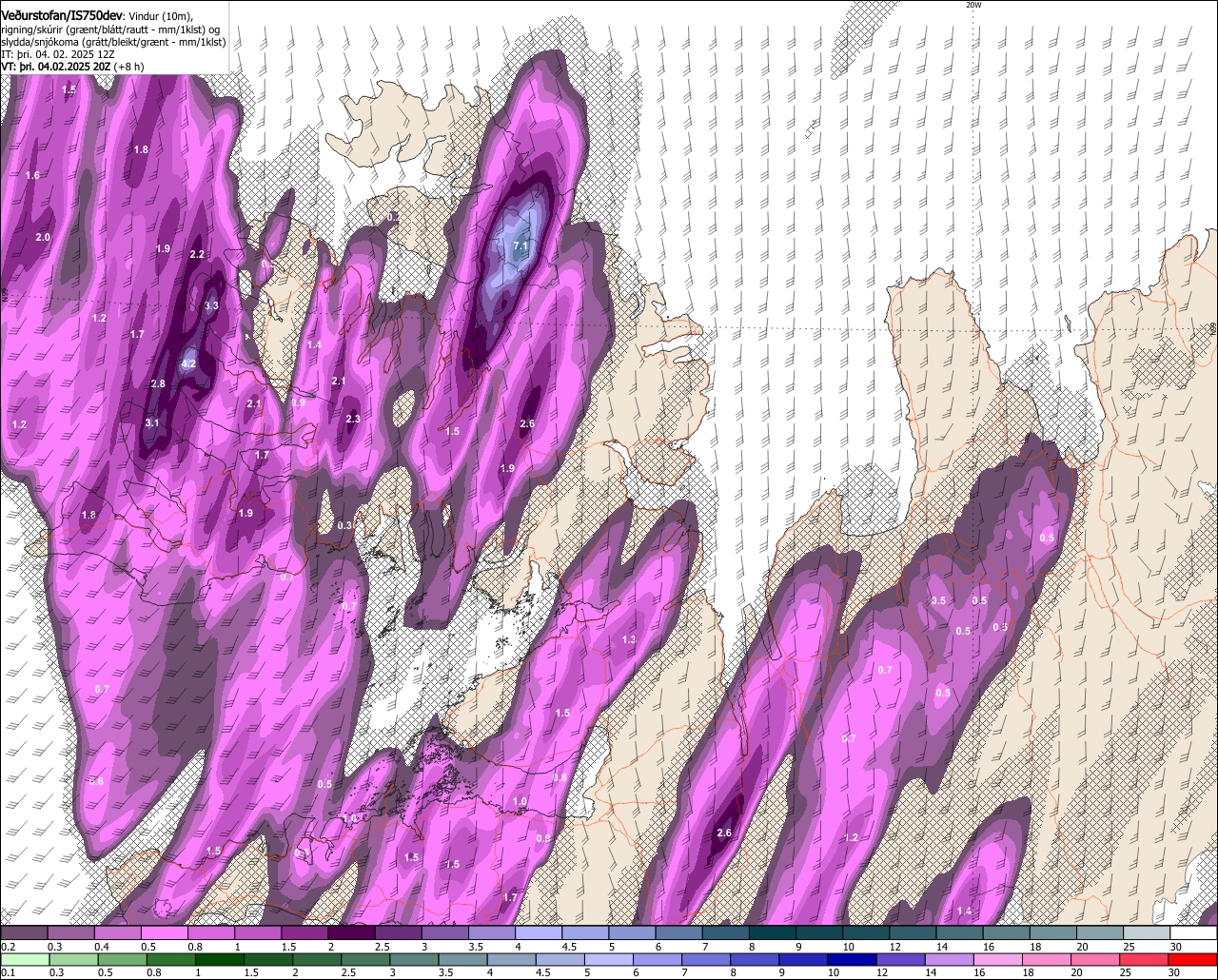Select the dark mauve 0.2 legend swatch
The height and width of the screenshot is (980, 1218).
23,933
